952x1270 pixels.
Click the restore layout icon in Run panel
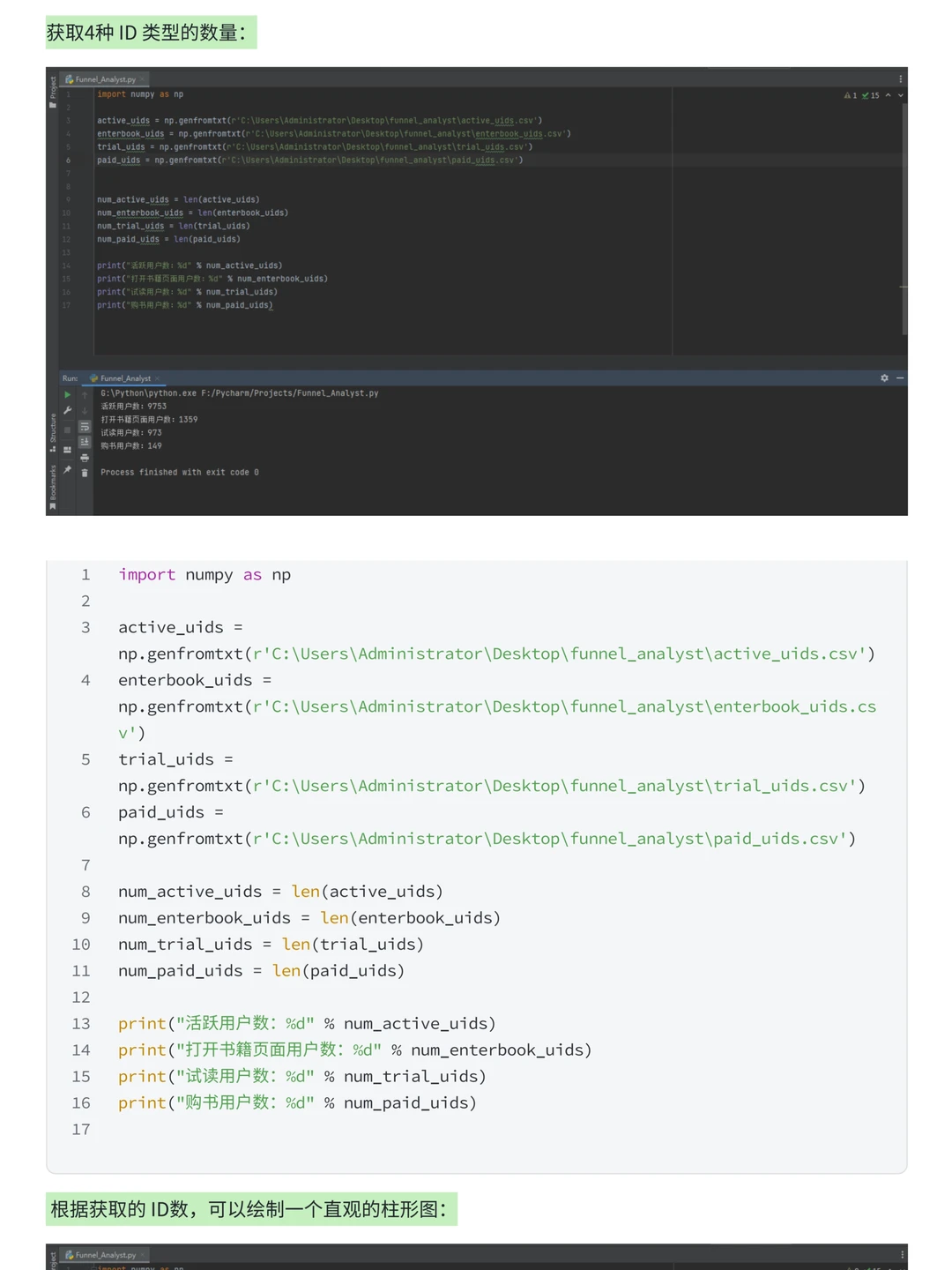pos(67,450)
